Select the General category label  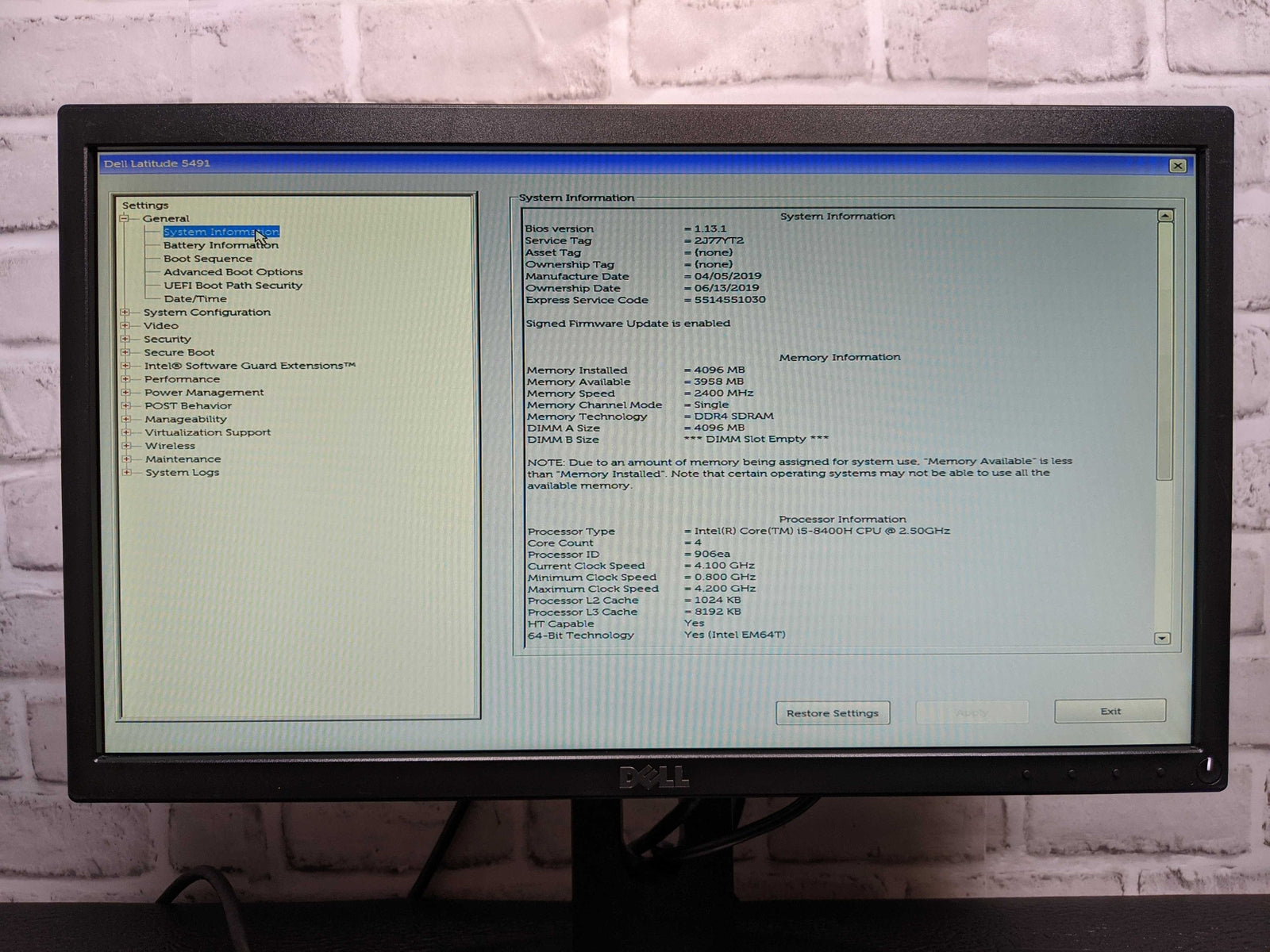pyautogui.click(x=166, y=218)
